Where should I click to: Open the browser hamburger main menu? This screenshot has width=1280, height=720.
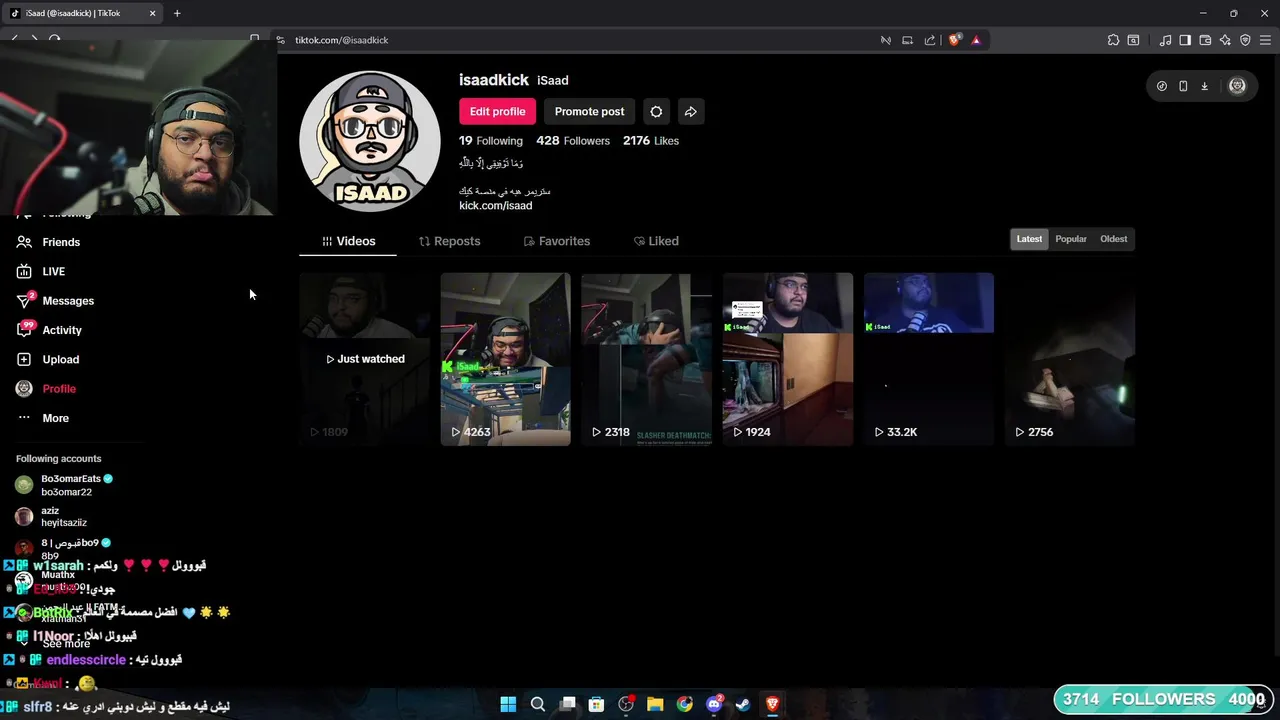1266,40
